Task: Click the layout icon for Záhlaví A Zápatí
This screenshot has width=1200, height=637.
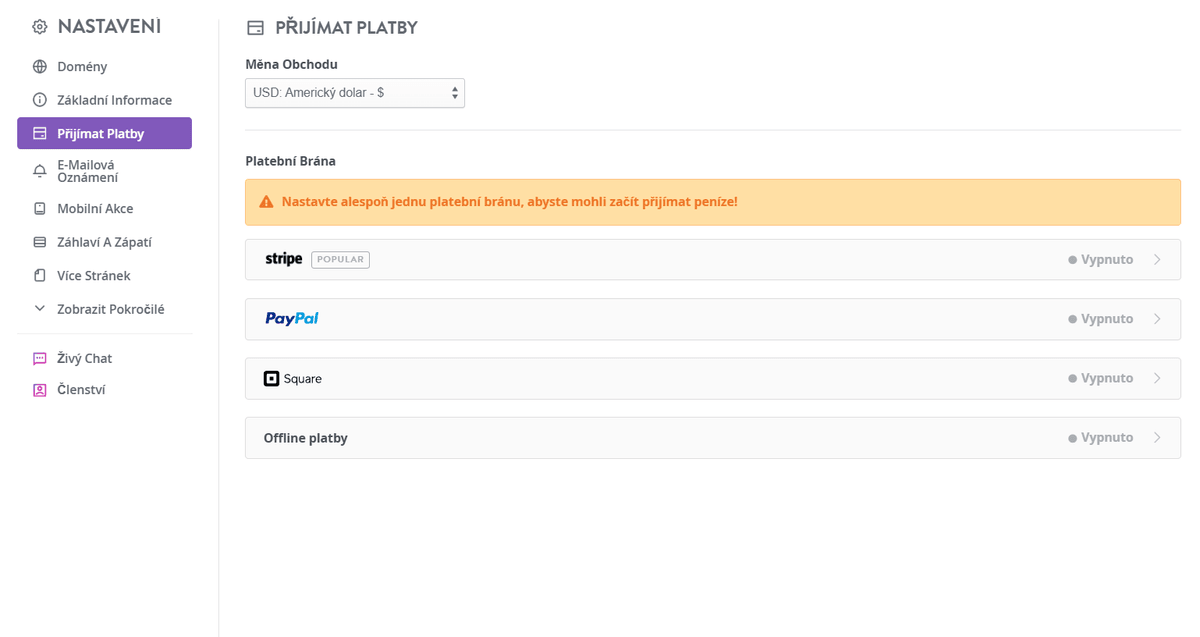Action: pos(40,242)
